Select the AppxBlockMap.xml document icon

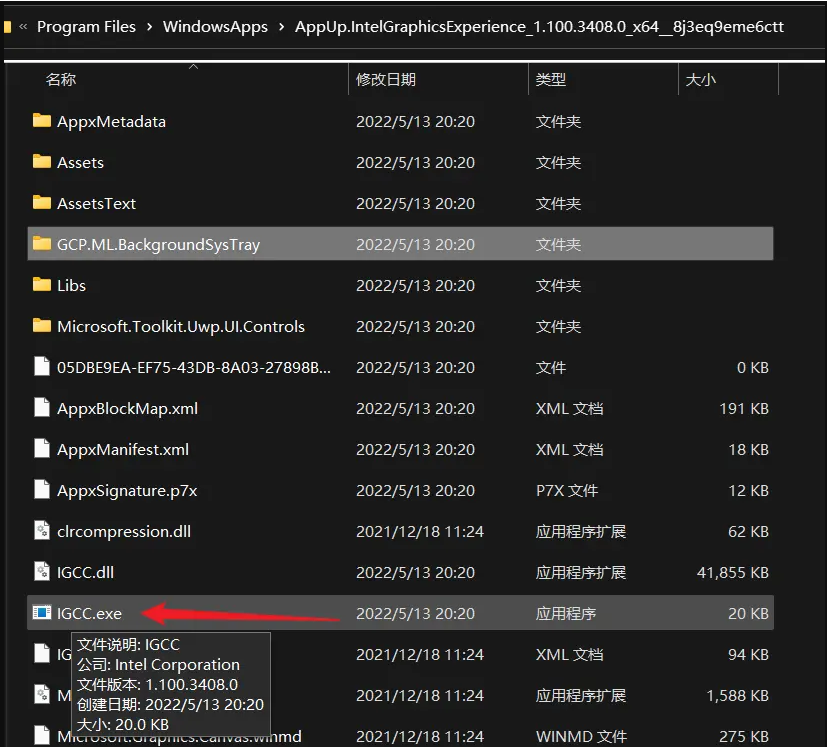pyautogui.click(x=42, y=408)
